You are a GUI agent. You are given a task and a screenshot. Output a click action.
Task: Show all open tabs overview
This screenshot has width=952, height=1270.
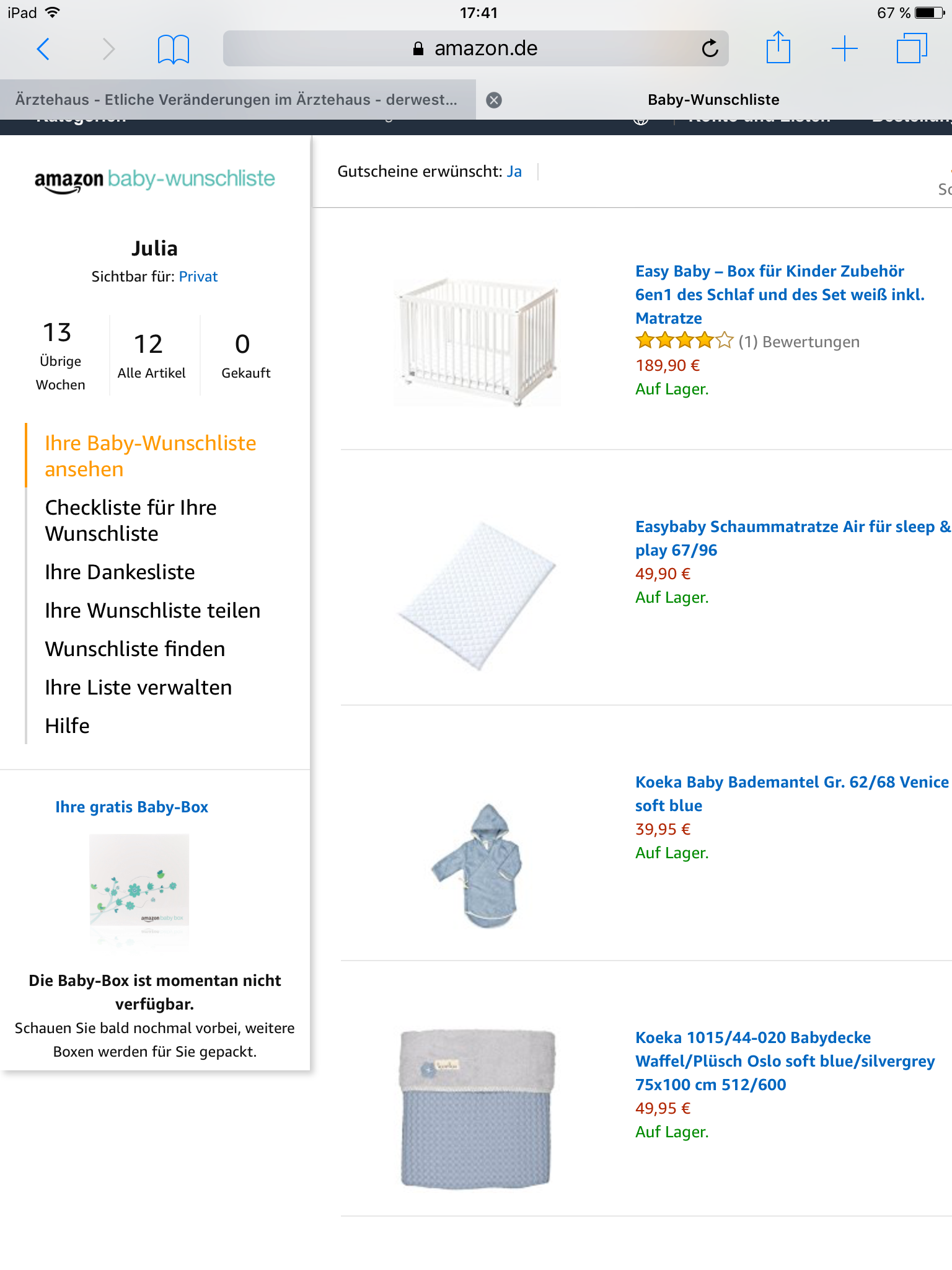(912, 48)
